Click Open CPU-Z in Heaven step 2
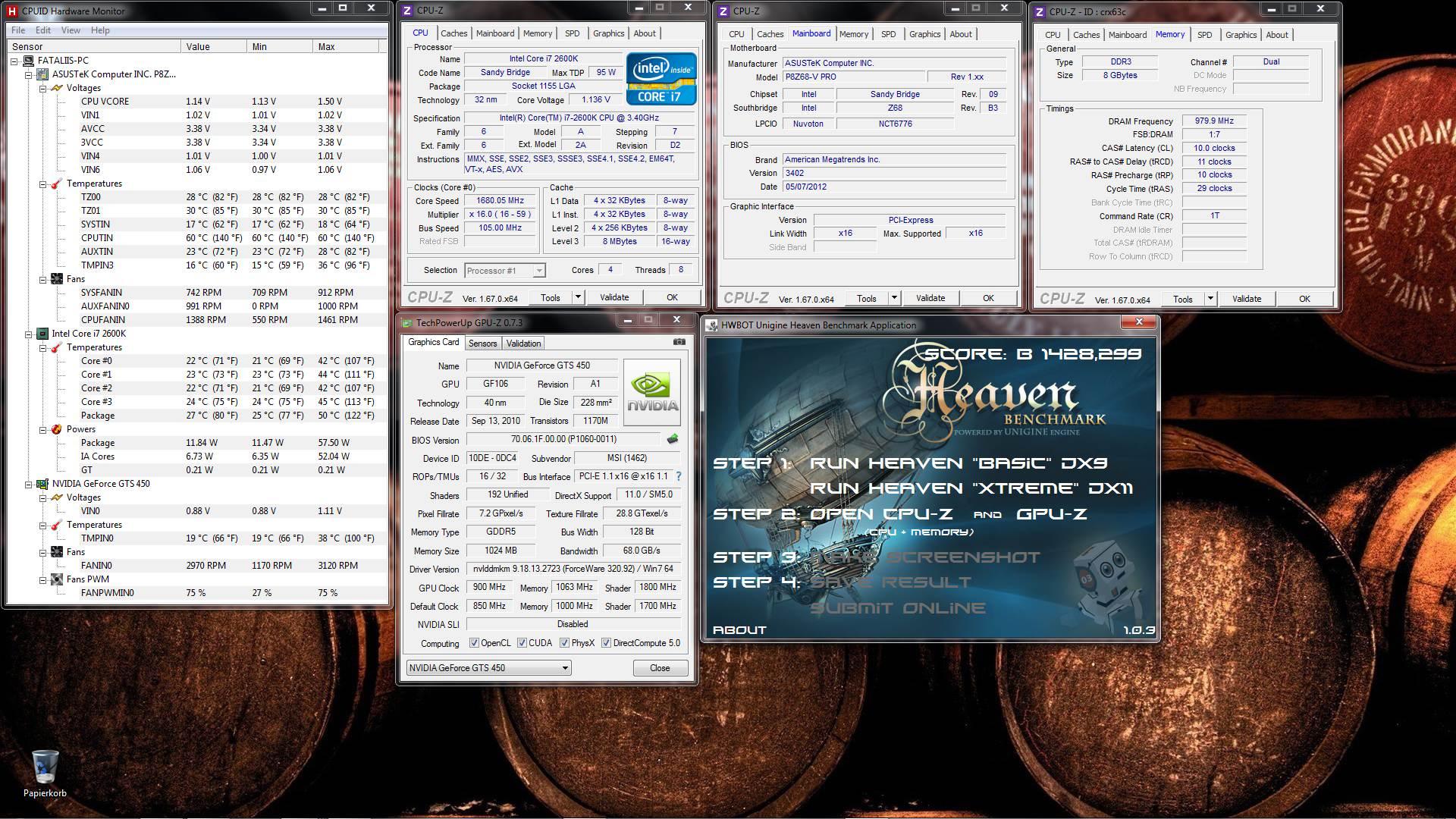The image size is (1456, 819). (881, 514)
